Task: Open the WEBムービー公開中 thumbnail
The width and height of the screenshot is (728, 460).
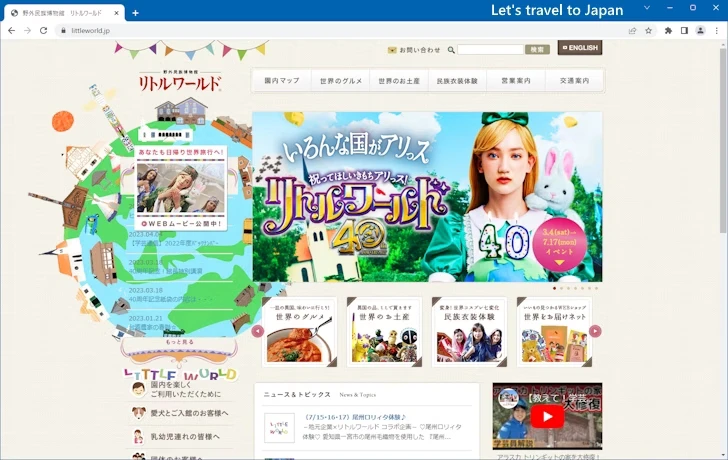Action: (x=181, y=188)
